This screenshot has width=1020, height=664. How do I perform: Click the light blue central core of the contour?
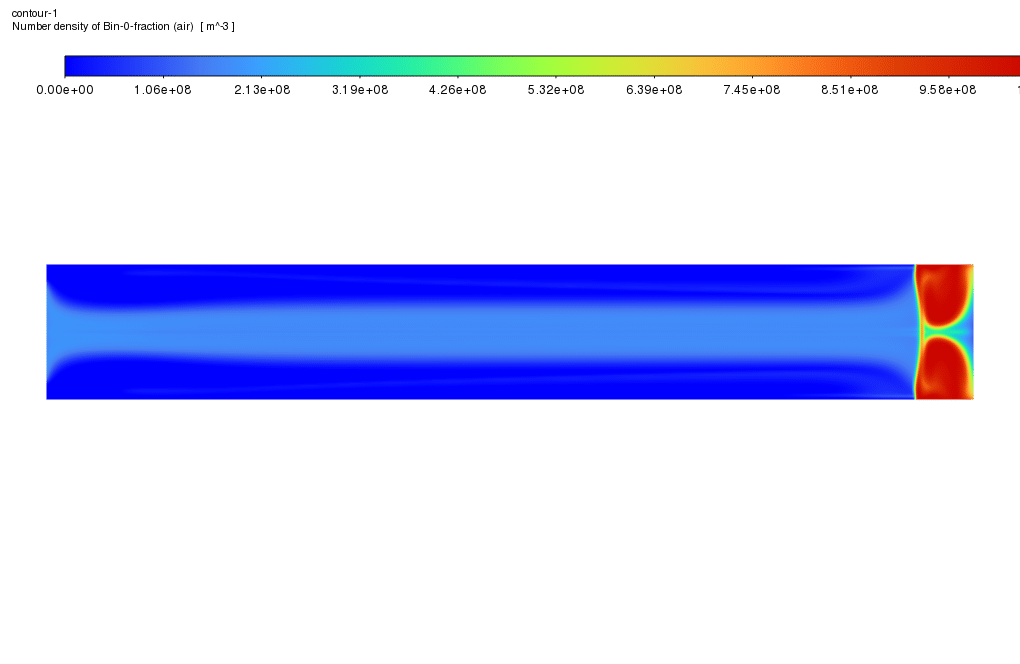point(480,330)
